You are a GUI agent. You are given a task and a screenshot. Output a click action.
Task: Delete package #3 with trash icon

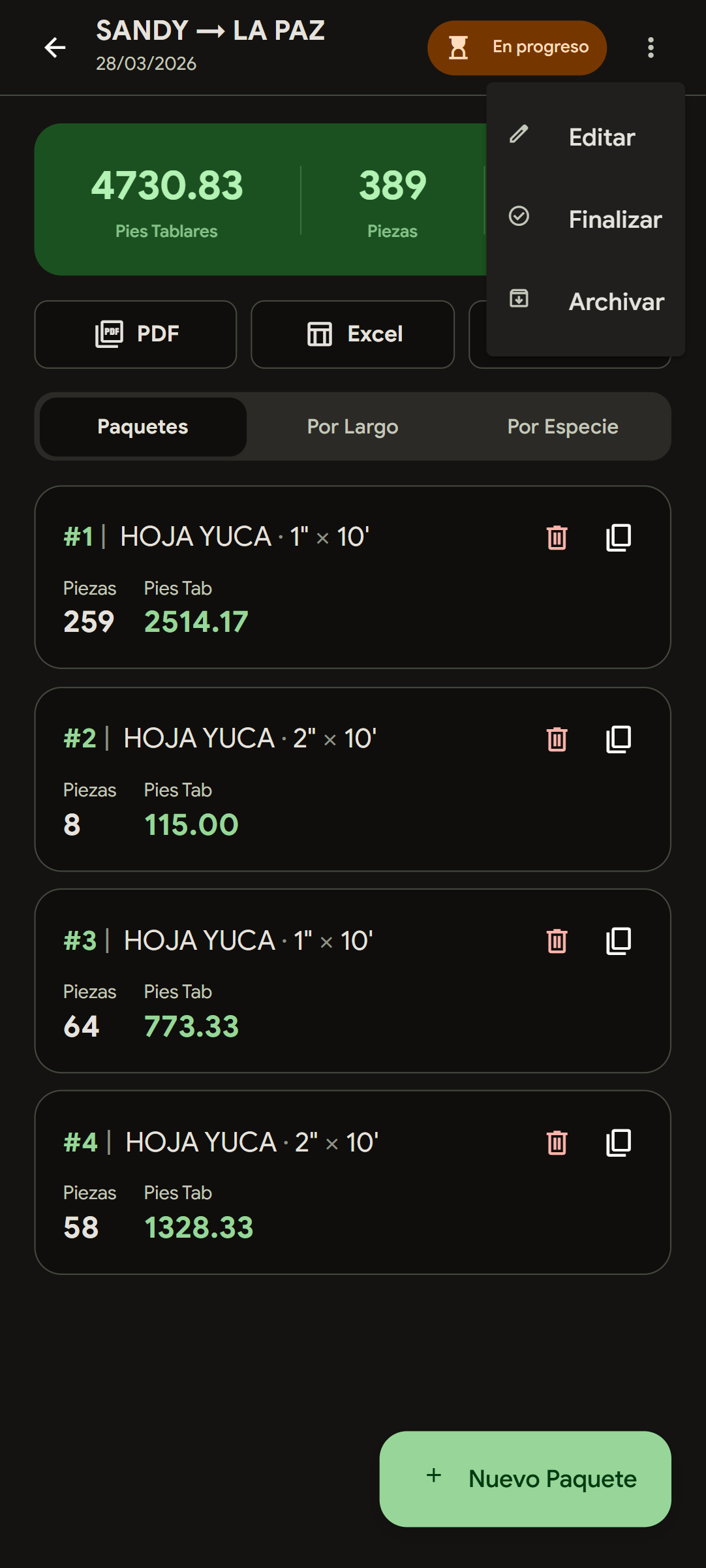[557, 941]
